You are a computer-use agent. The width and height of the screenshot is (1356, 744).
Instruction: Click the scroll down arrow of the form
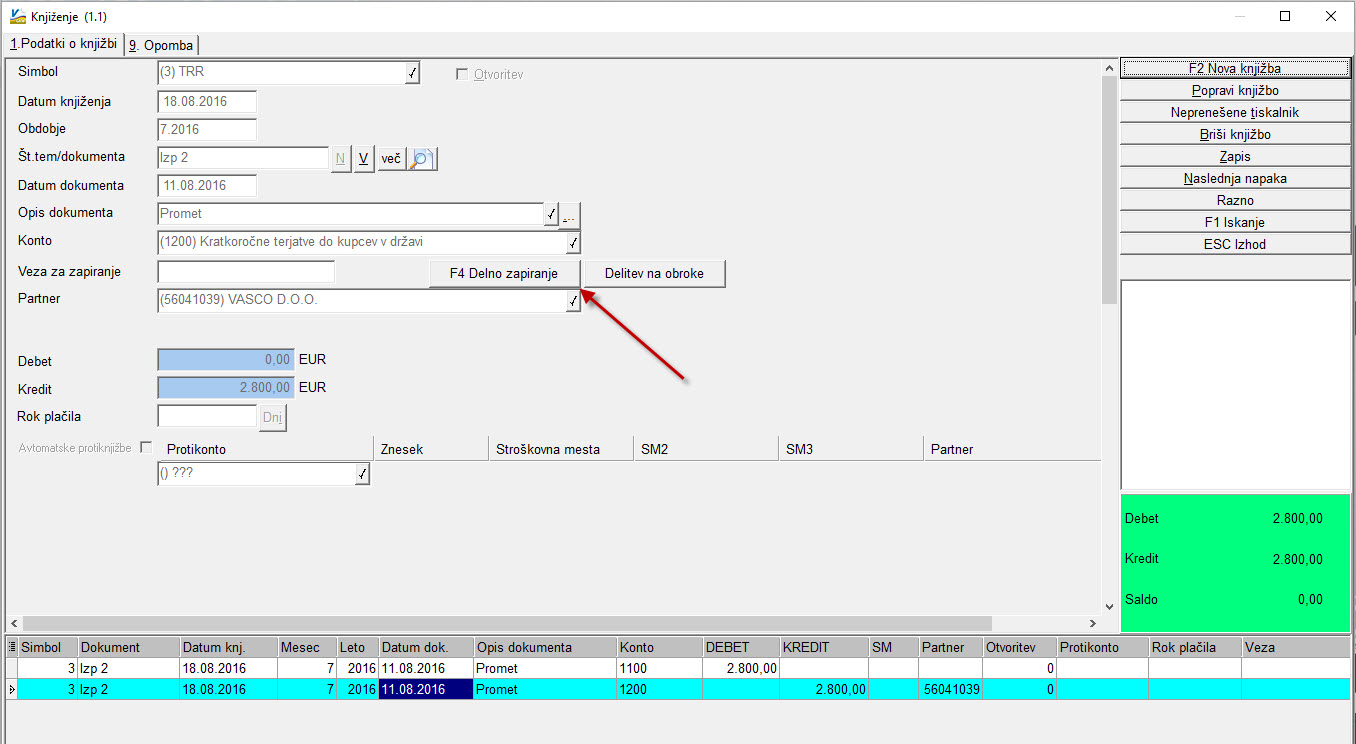click(1108, 607)
